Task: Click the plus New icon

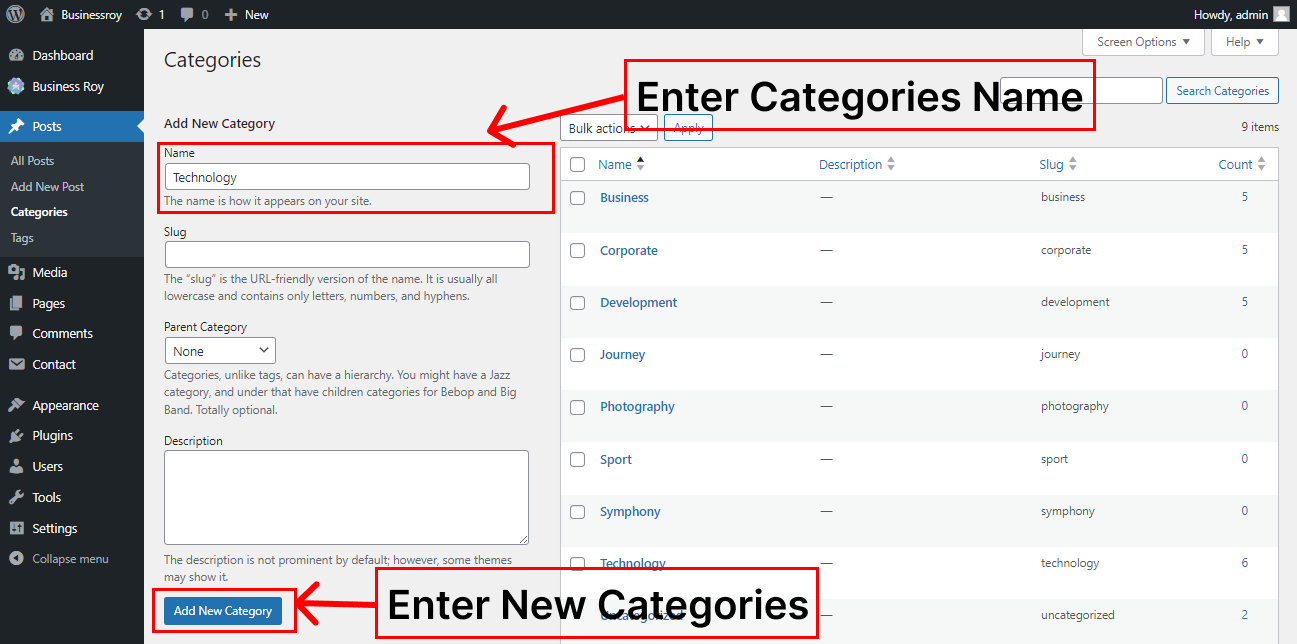Action: pyautogui.click(x=231, y=15)
